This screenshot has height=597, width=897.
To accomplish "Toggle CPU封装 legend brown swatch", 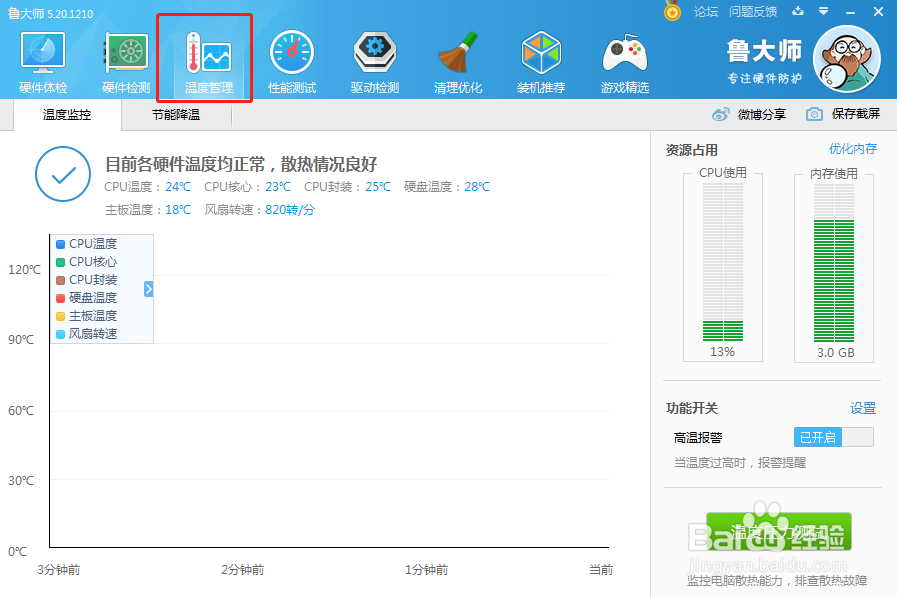I will pyautogui.click(x=61, y=280).
